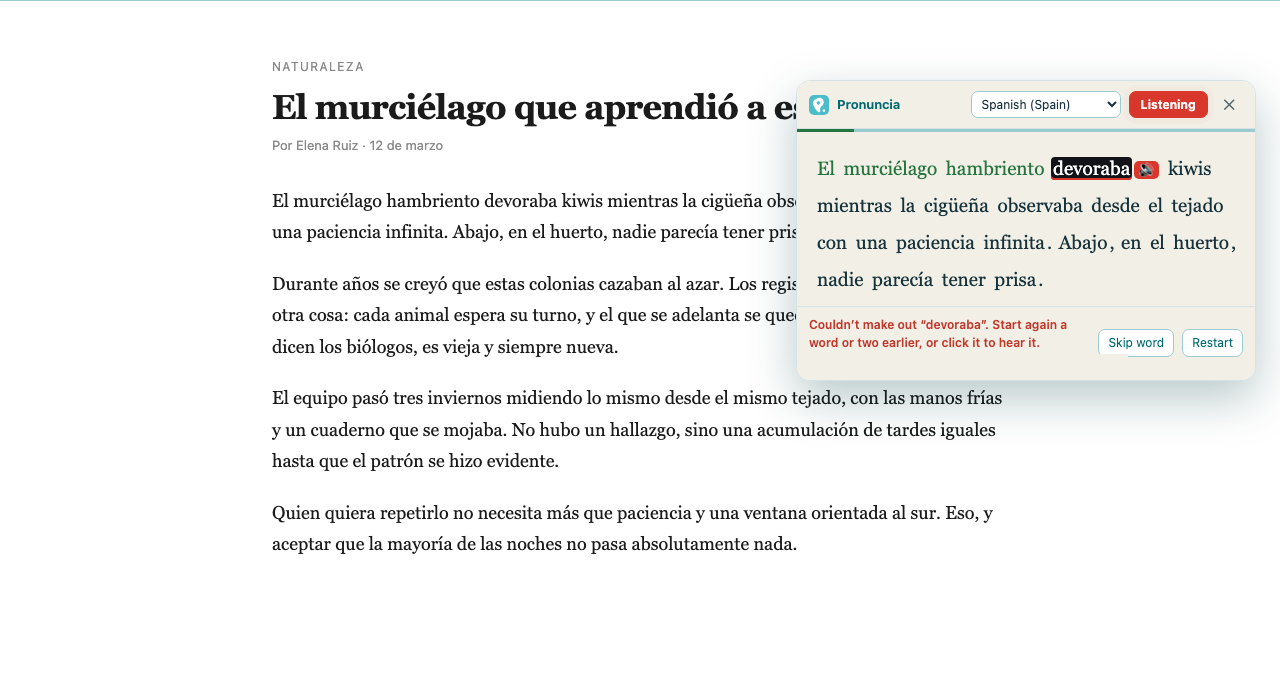Image resolution: width=1280 pixels, height=690 pixels.
Task: Click the article paragraph starting "El equipo pasó"
Action: [637, 430]
